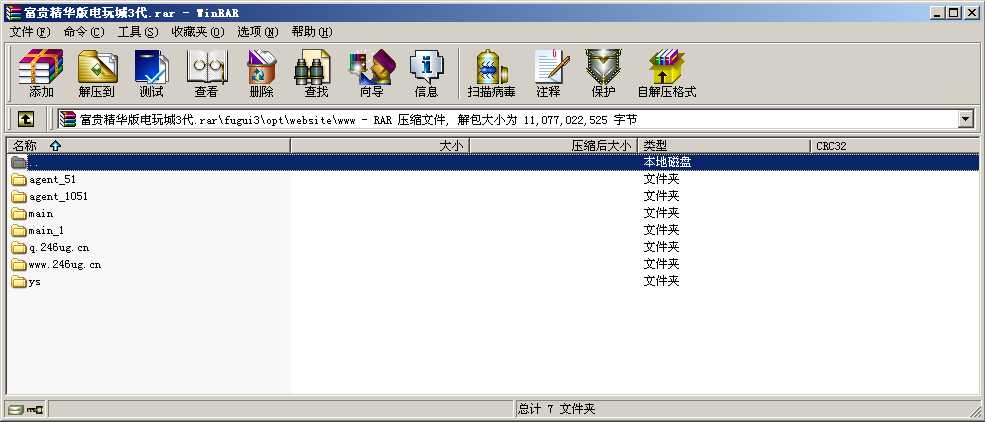
Task: Open the 命令(C) menu
Action: (x=84, y=31)
